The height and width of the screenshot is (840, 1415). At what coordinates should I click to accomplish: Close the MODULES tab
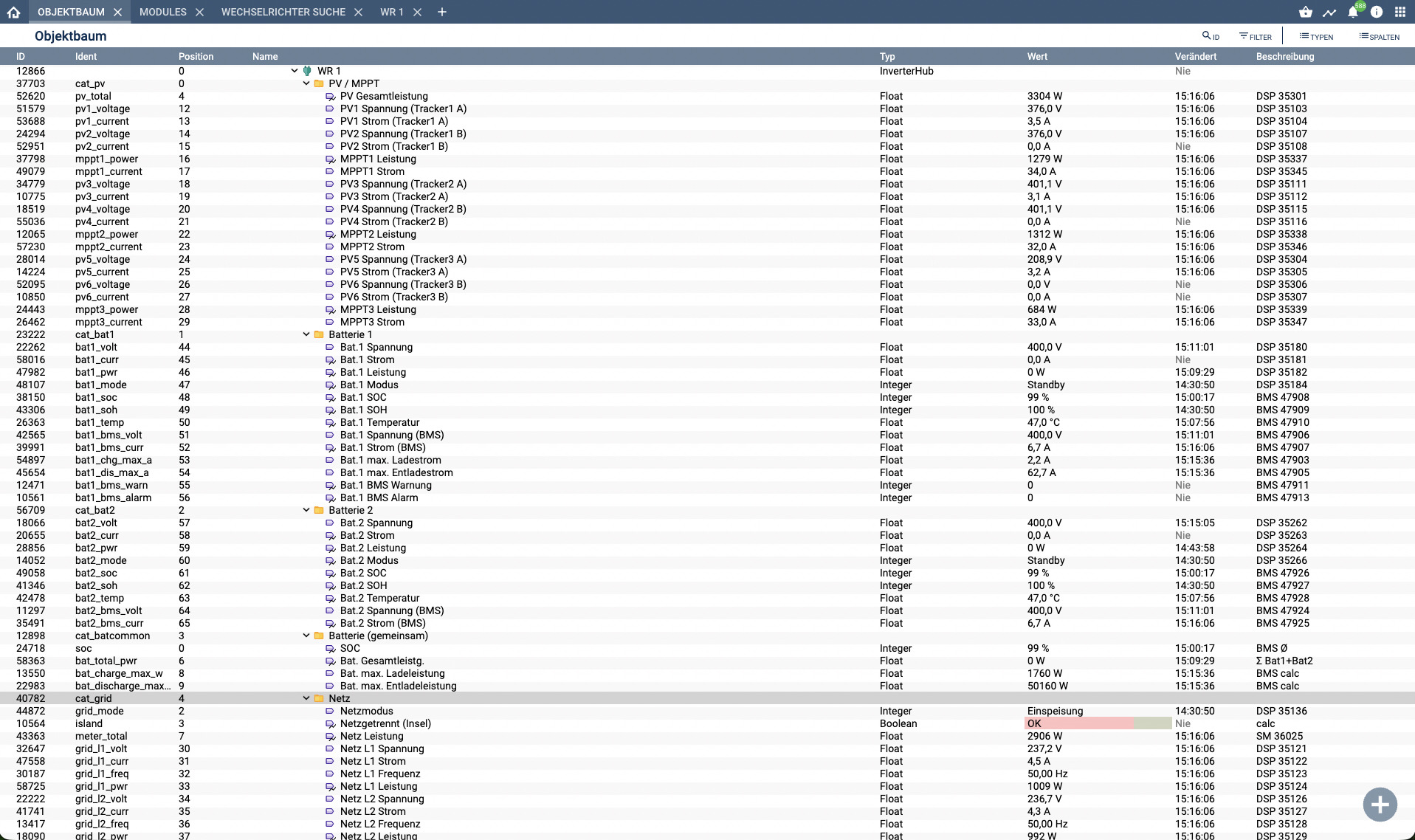point(199,13)
